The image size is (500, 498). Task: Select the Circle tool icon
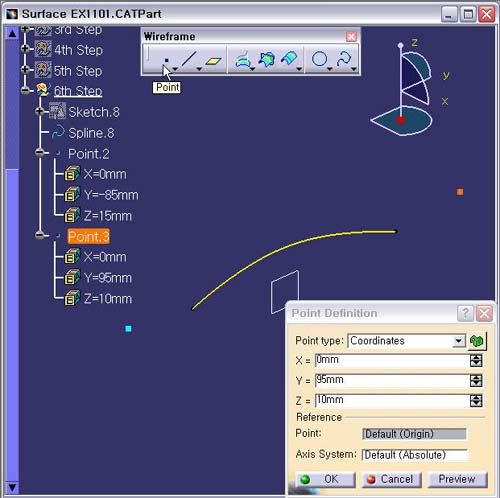319,59
